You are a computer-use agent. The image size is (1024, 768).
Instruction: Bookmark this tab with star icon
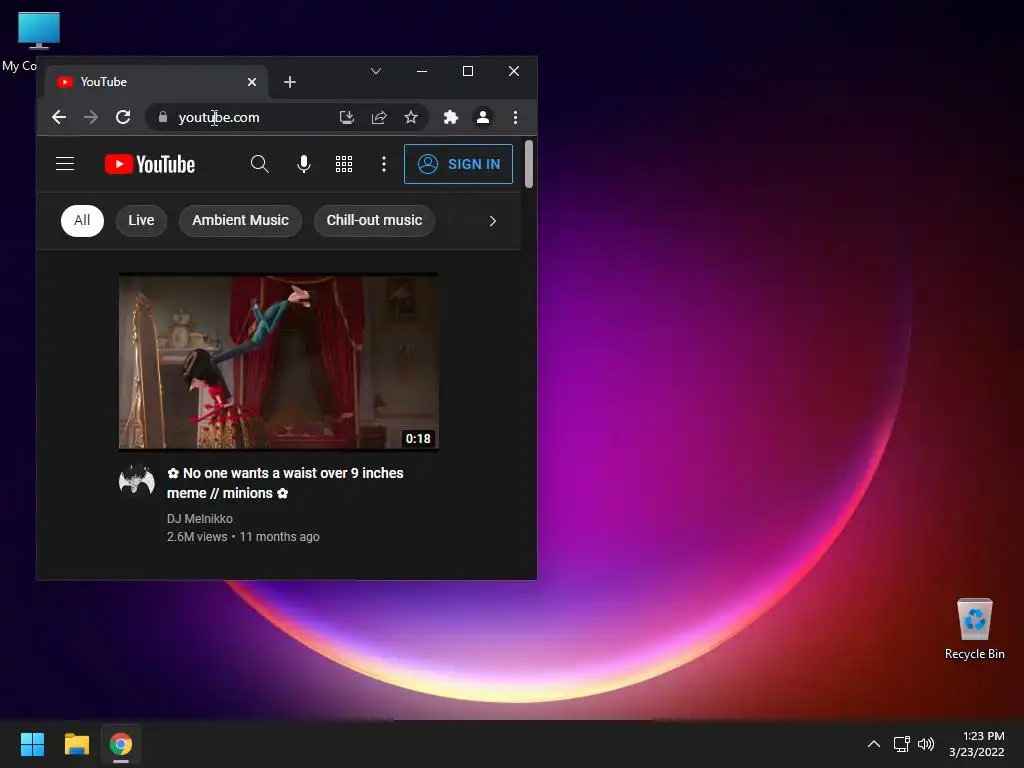(x=411, y=117)
